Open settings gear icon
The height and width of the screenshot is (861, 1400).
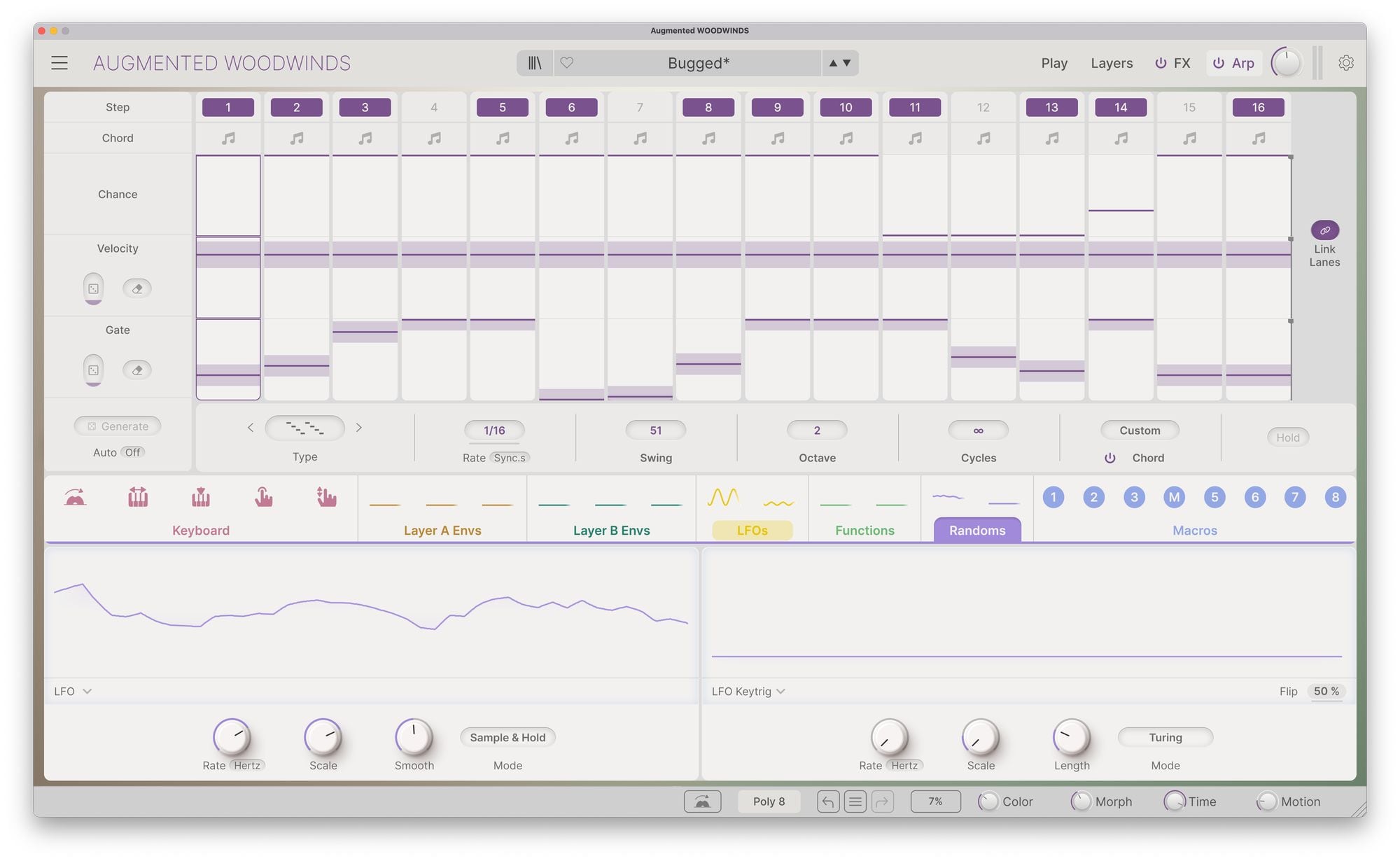[1345, 63]
